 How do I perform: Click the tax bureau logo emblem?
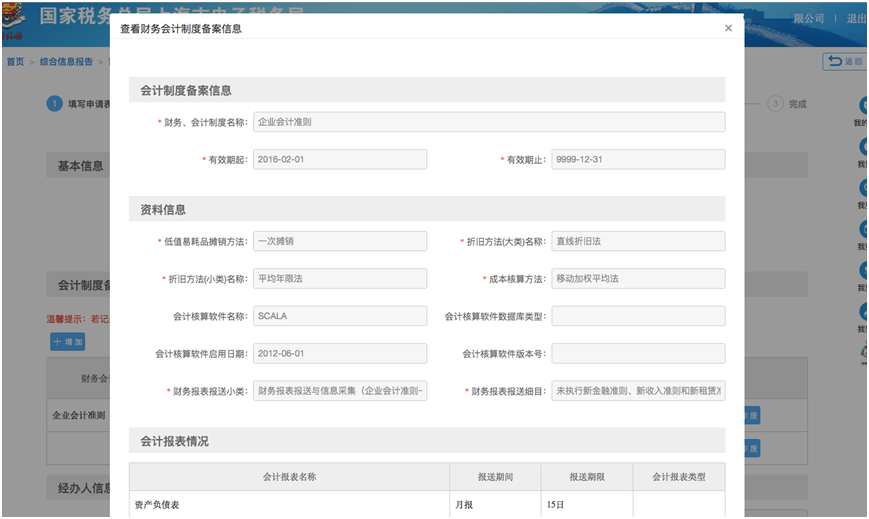[x=14, y=22]
